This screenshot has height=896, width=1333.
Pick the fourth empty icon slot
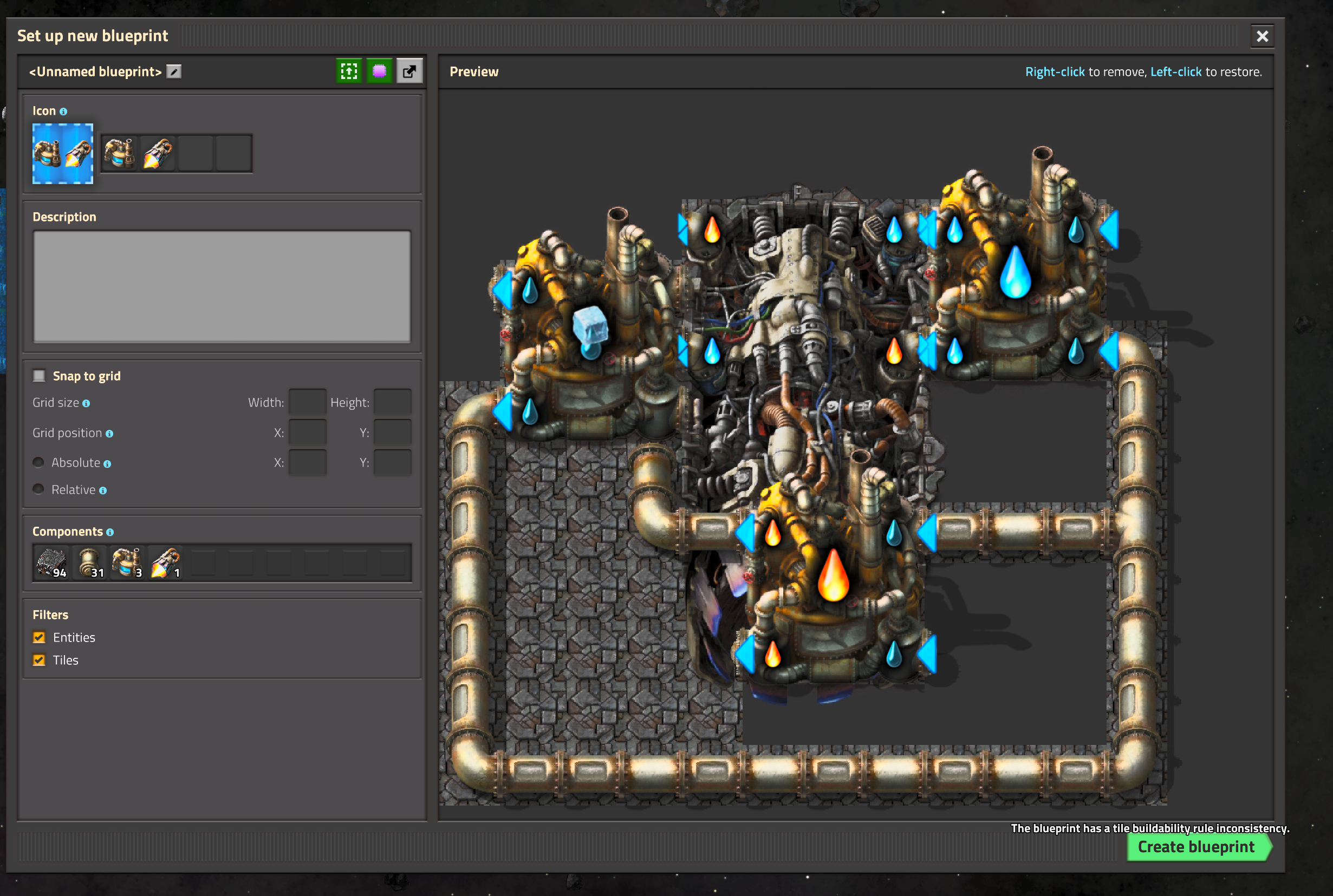coord(234,153)
